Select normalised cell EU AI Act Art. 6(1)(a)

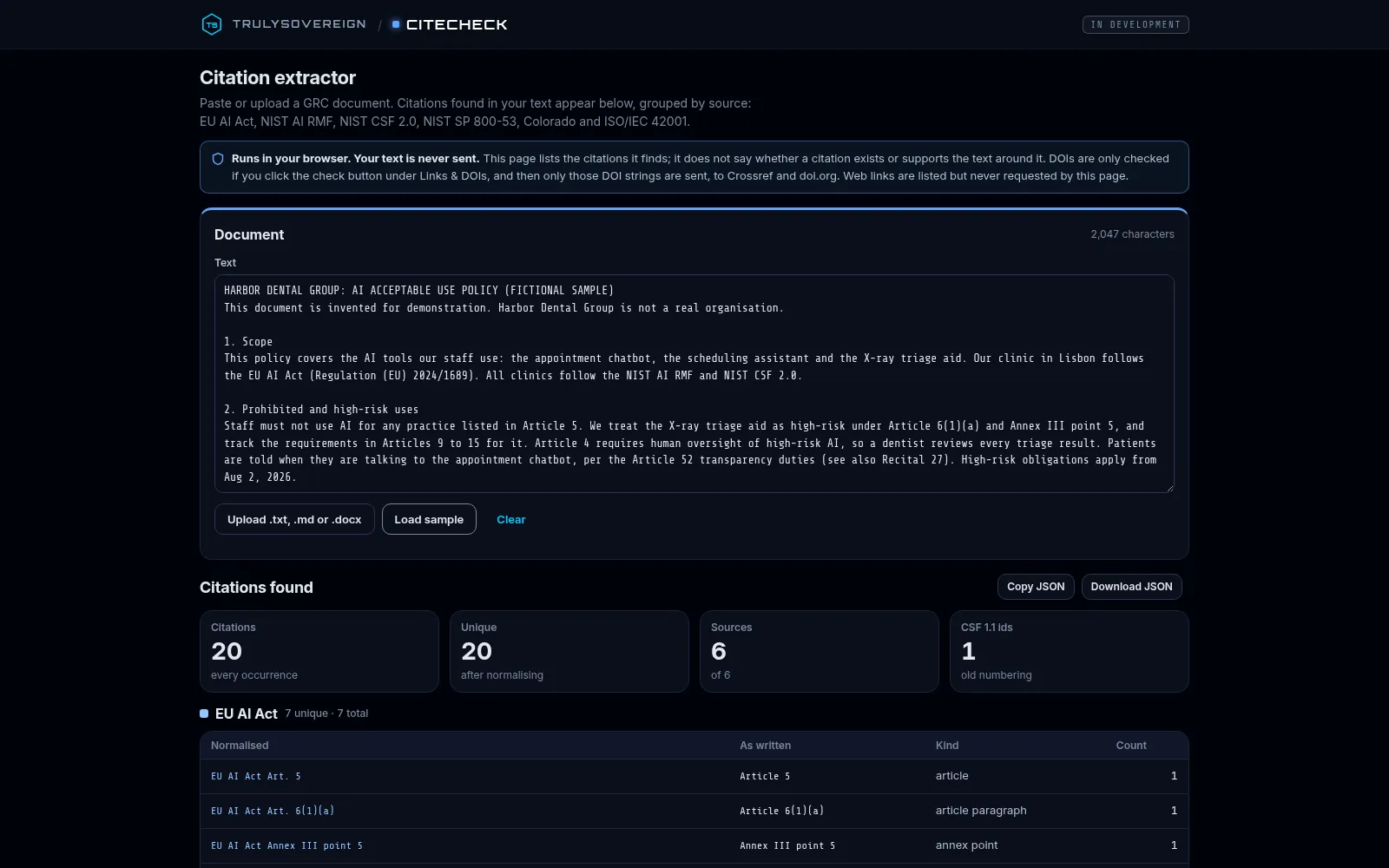tap(273, 811)
